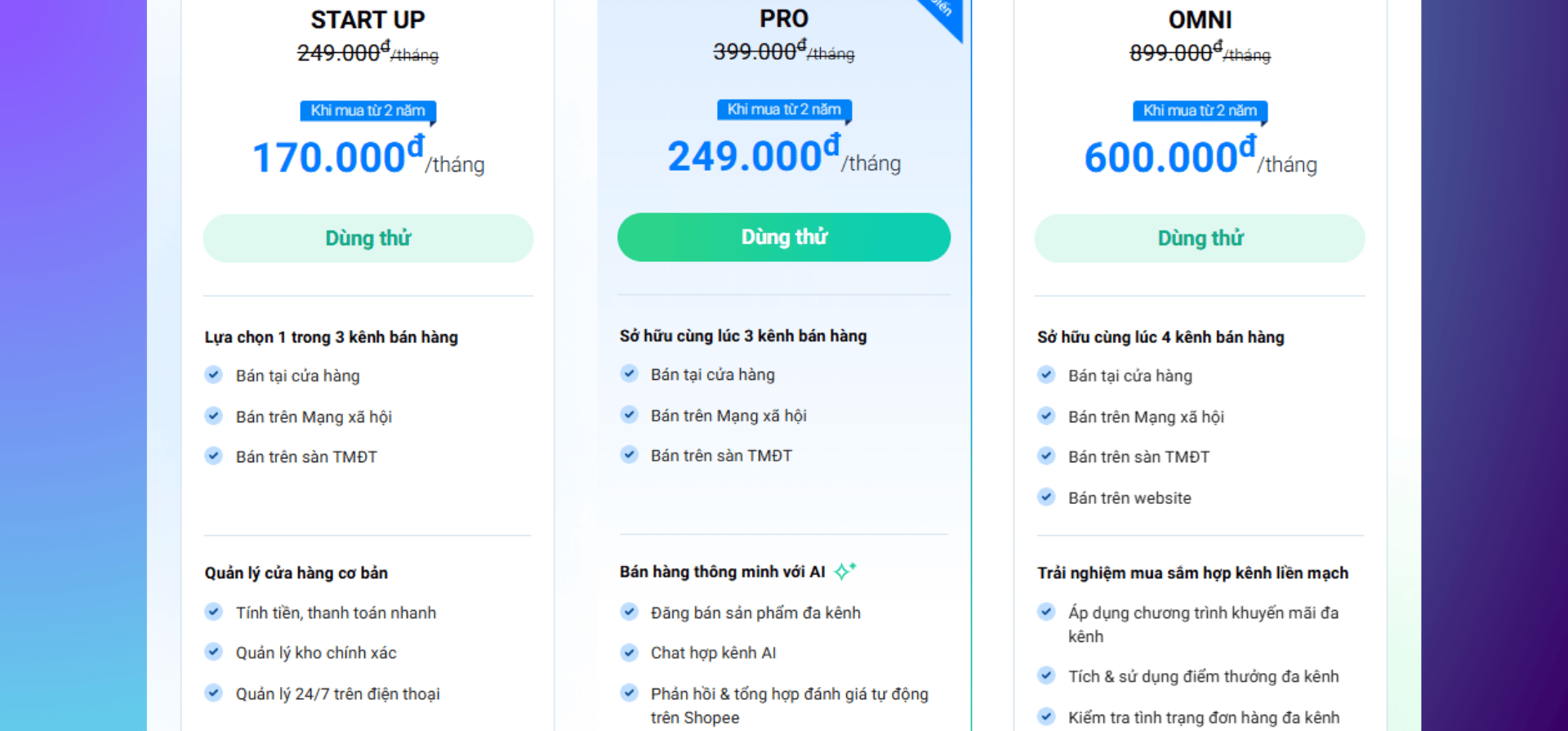The image size is (1568, 731).
Task: Click check icon beside OMNI Bán trên website
Action: coord(1046,497)
